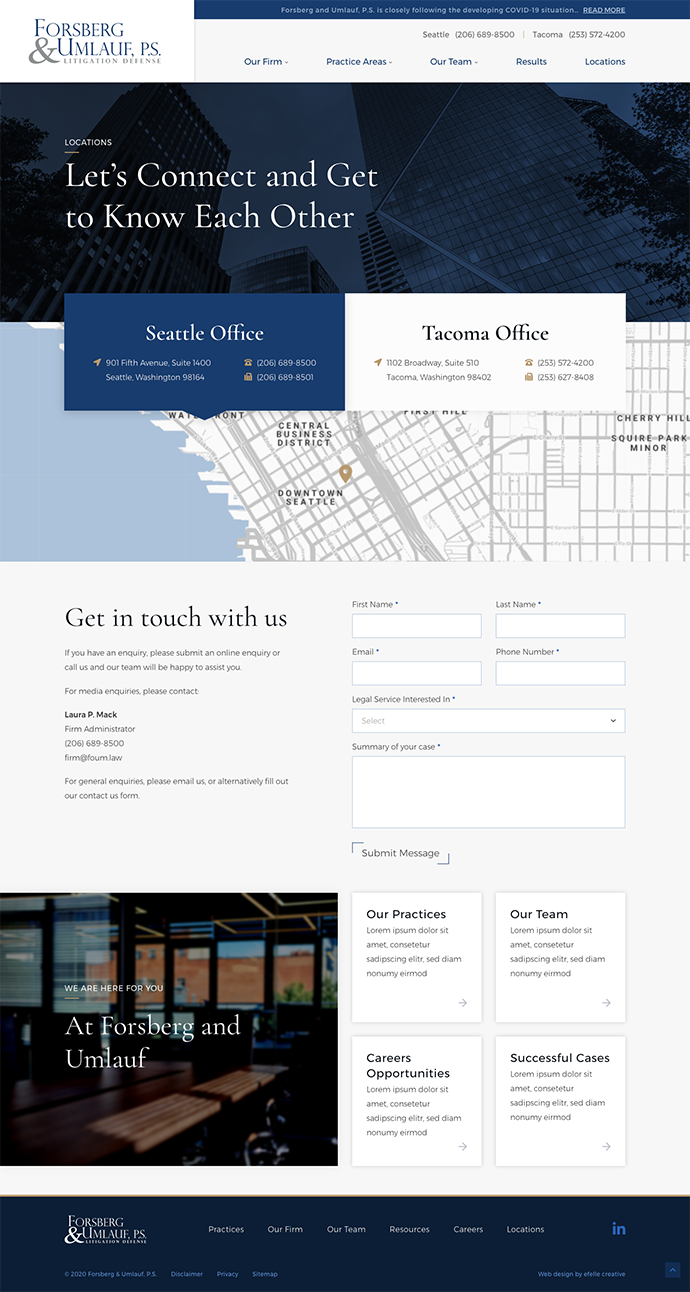
Task: Click the Our Practices card arrow
Action: (462, 1003)
